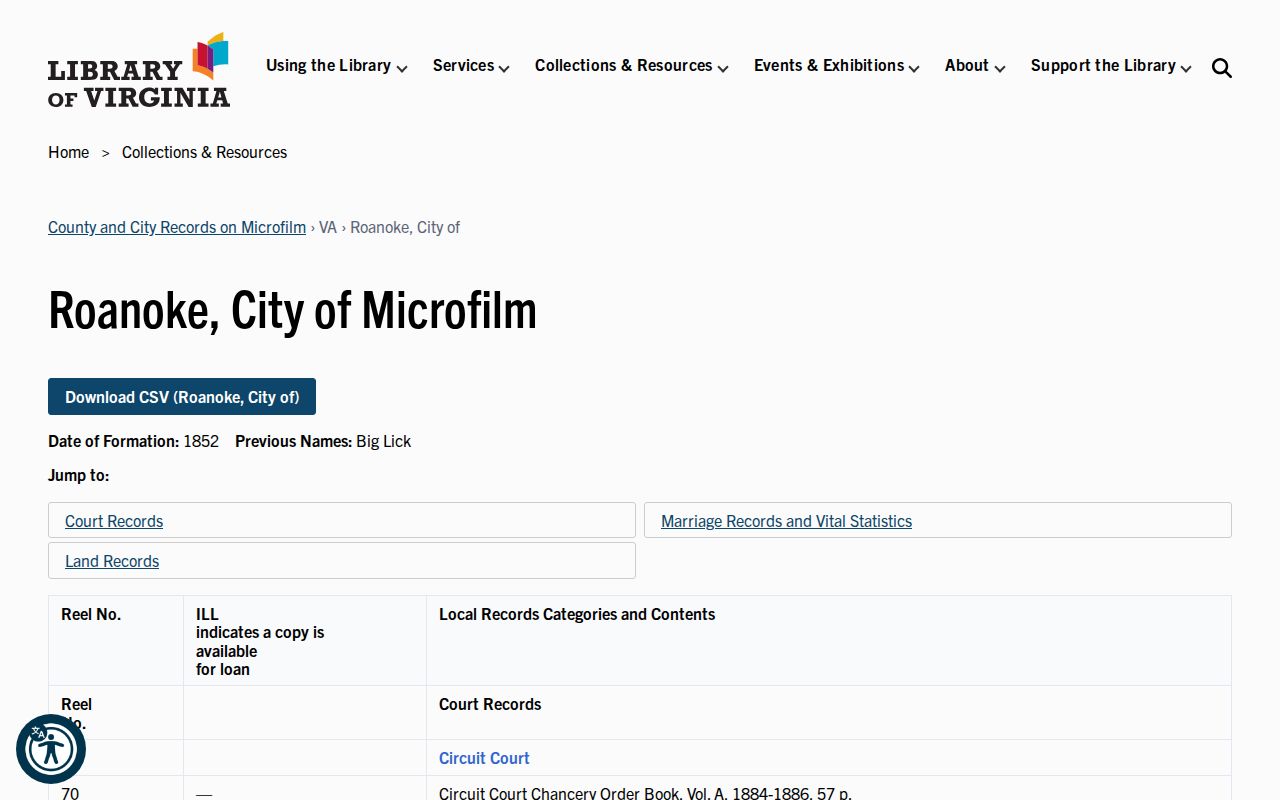Viewport: 1280px width, 800px height.
Task: Select the 'Previous Names: Big Lick' text
Action: click(323, 441)
